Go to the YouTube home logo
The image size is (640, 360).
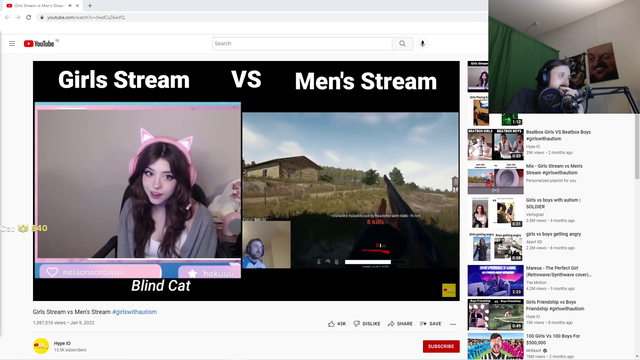point(39,44)
